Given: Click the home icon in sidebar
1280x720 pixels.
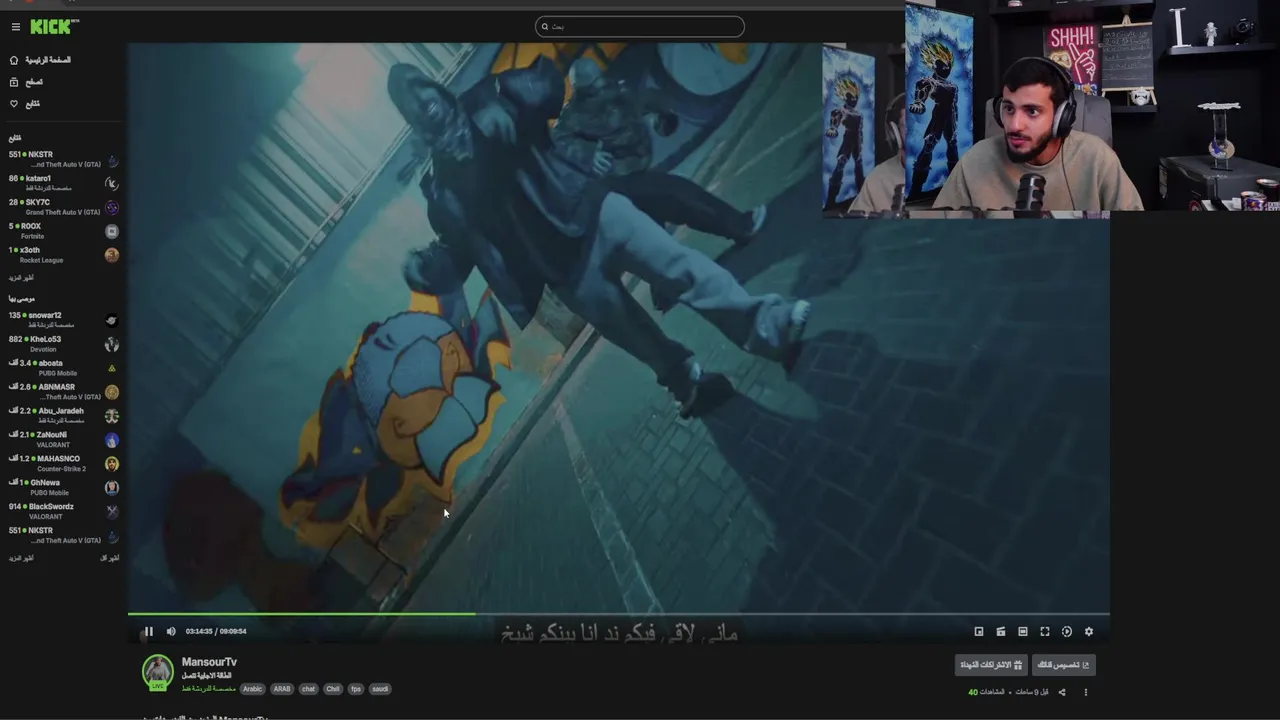Looking at the screenshot, I should (x=14, y=60).
